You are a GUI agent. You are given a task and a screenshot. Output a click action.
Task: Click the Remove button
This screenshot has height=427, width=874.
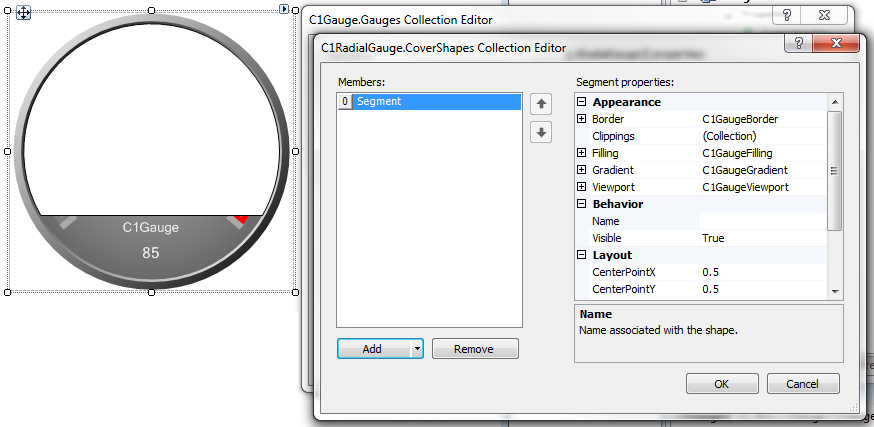475,349
